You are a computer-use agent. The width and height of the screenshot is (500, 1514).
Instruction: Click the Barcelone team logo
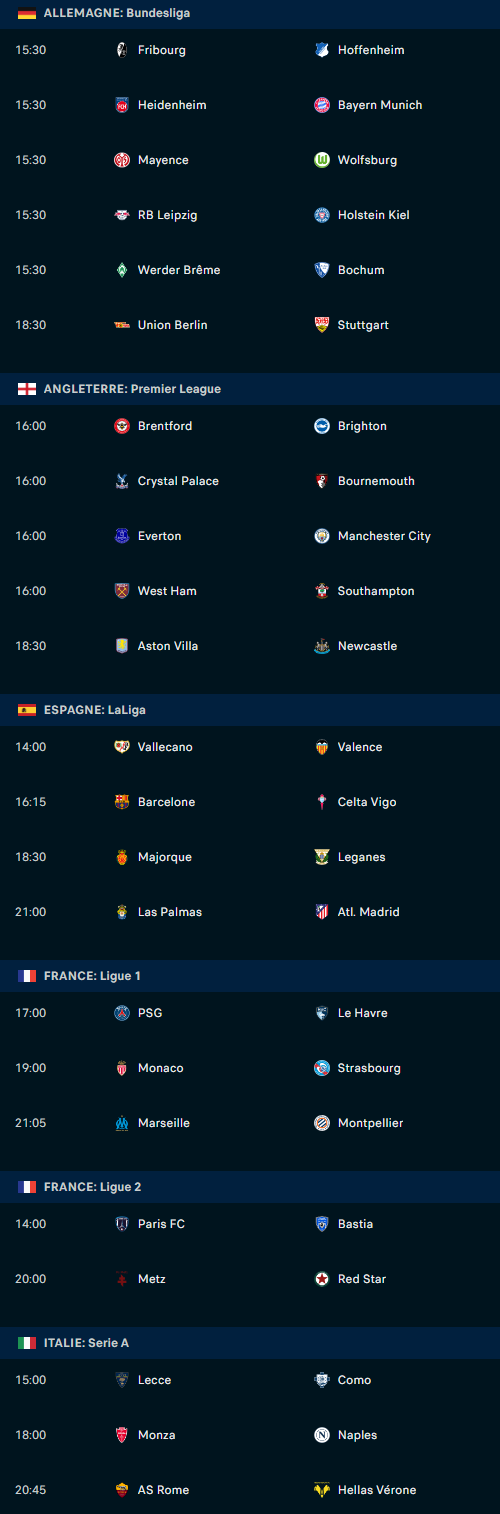[122, 802]
